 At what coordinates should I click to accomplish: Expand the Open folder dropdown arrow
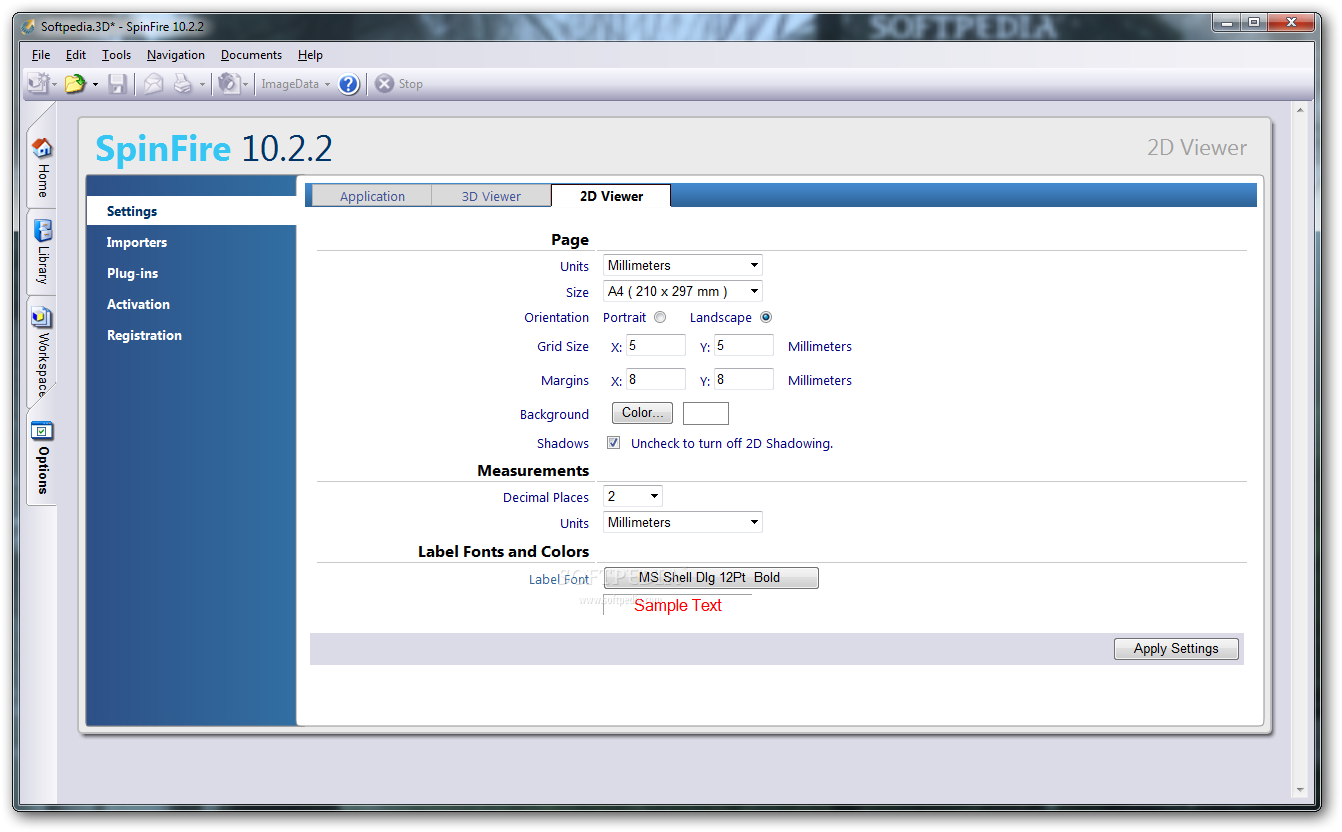pyautogui.click(x=95, y=85)
